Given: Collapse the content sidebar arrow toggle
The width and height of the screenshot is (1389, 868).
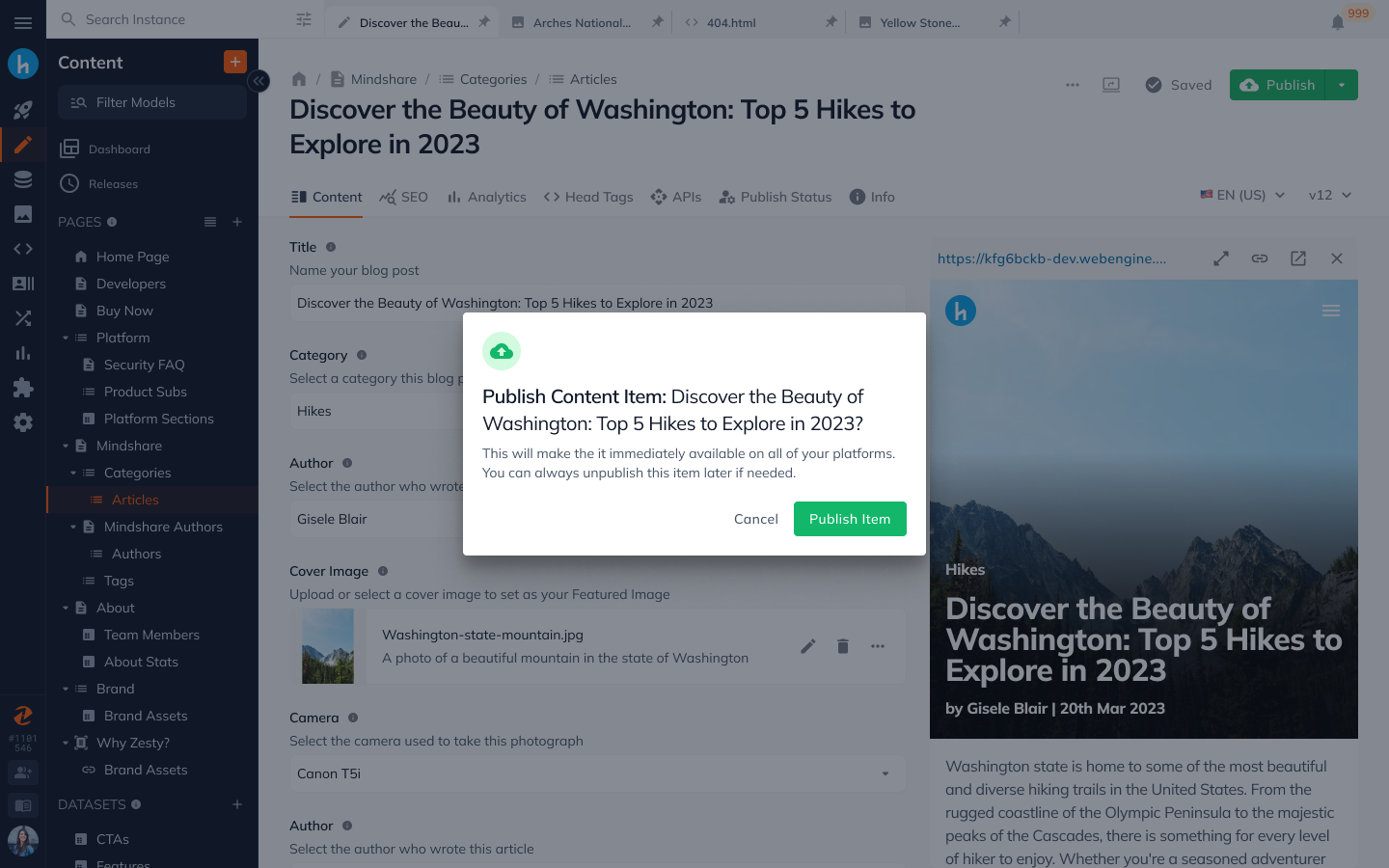Looking at the screenshot, I should point(259,81).
